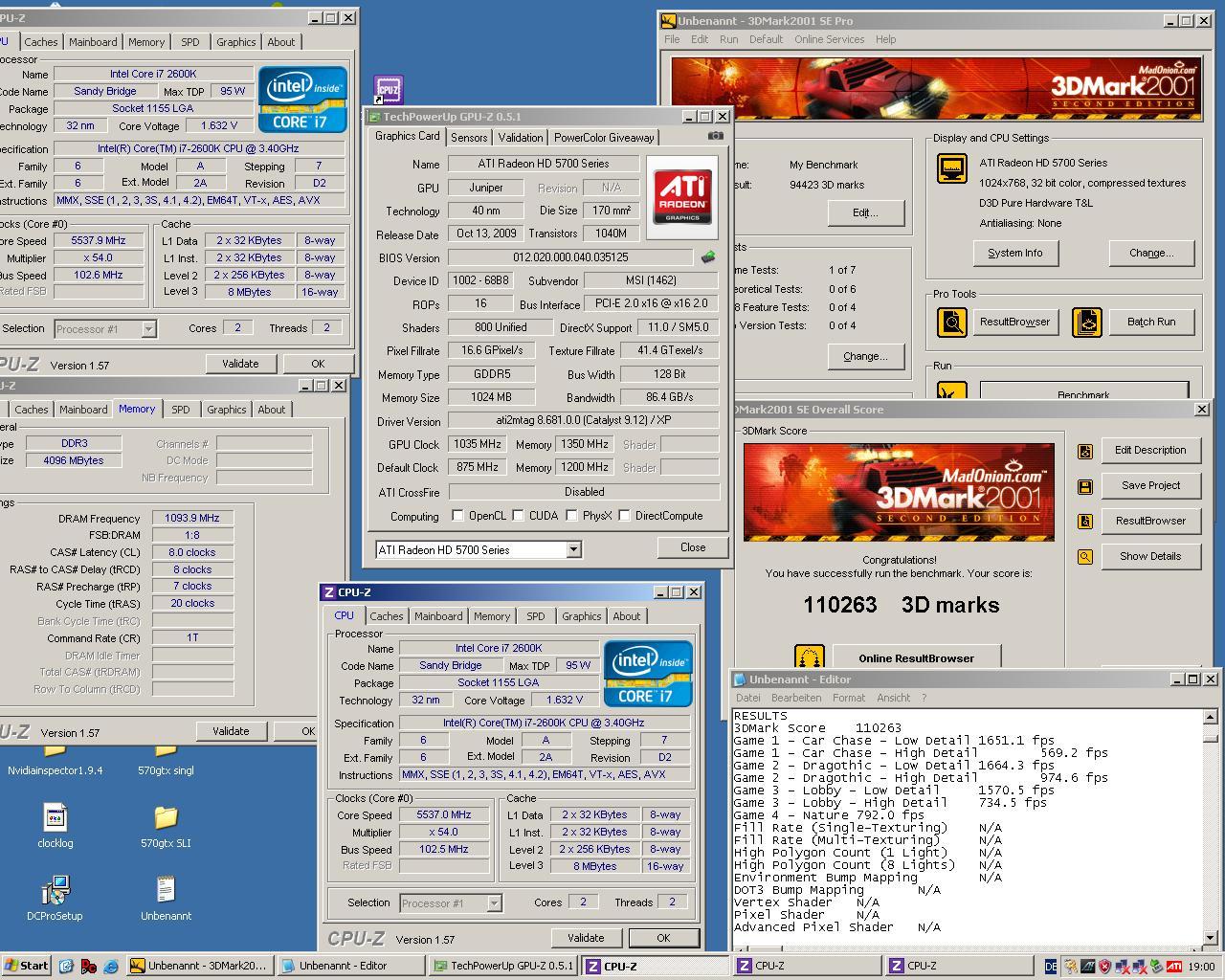Click the Show Details magnifier icon
The width and height of the screenshot is (1225, 980).
click(1085, 557)
